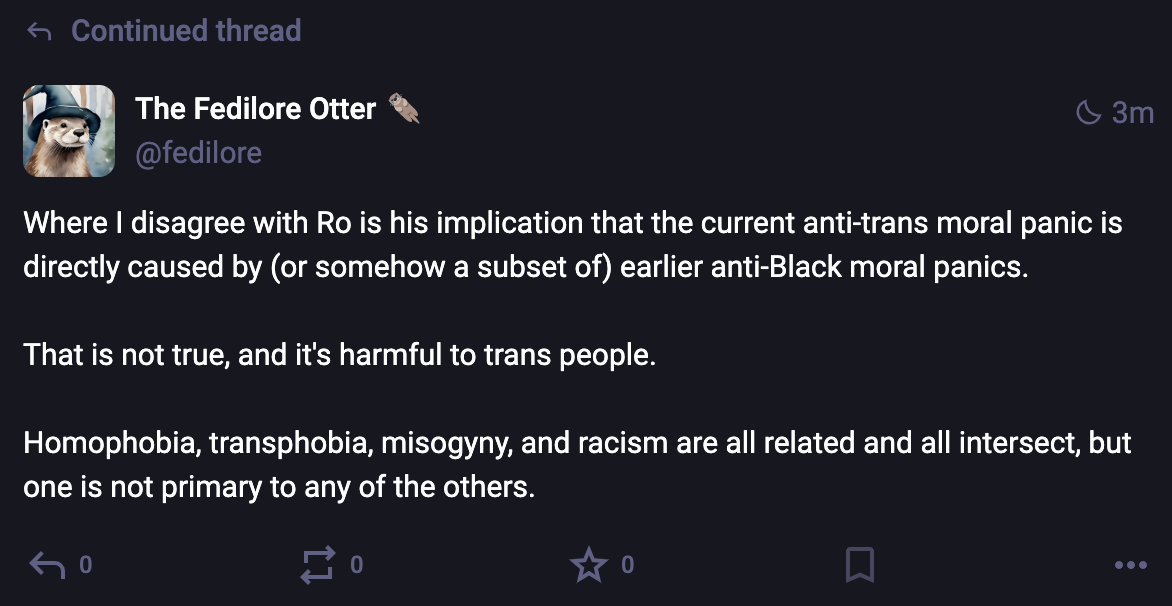Bookmark this post

tap(859, 566)
